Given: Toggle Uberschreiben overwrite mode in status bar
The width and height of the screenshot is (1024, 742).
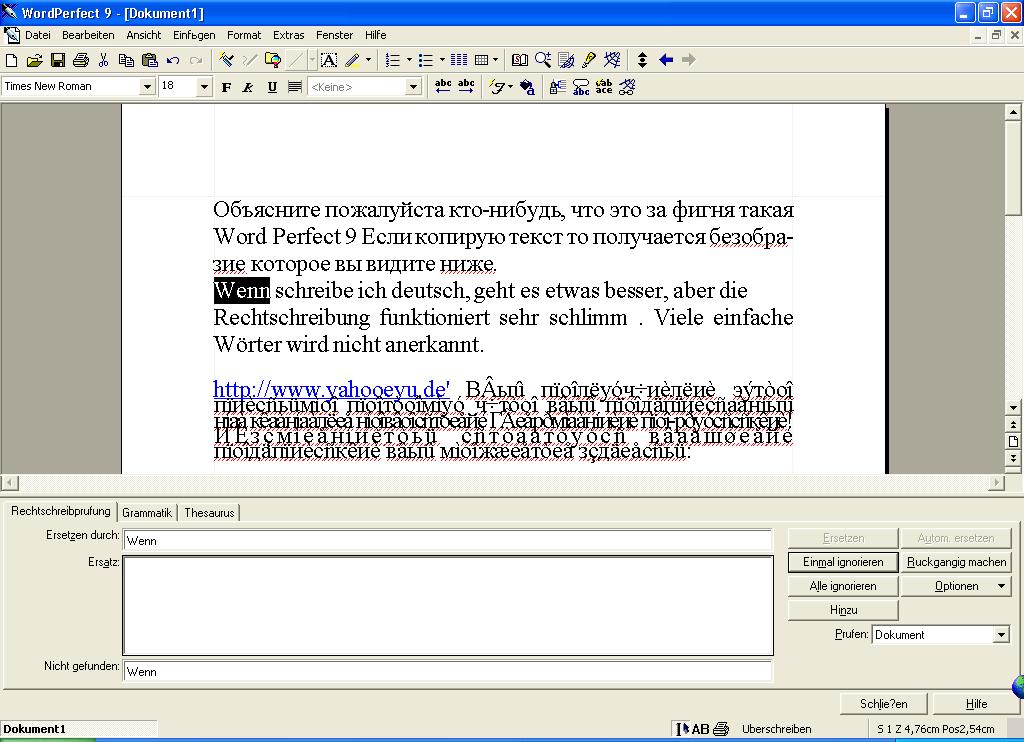Looking at the screenshot, I should pos(776,729).
